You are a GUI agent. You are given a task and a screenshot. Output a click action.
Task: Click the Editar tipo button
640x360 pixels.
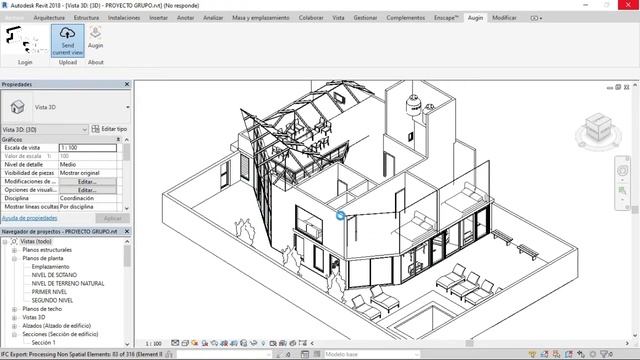109,129
